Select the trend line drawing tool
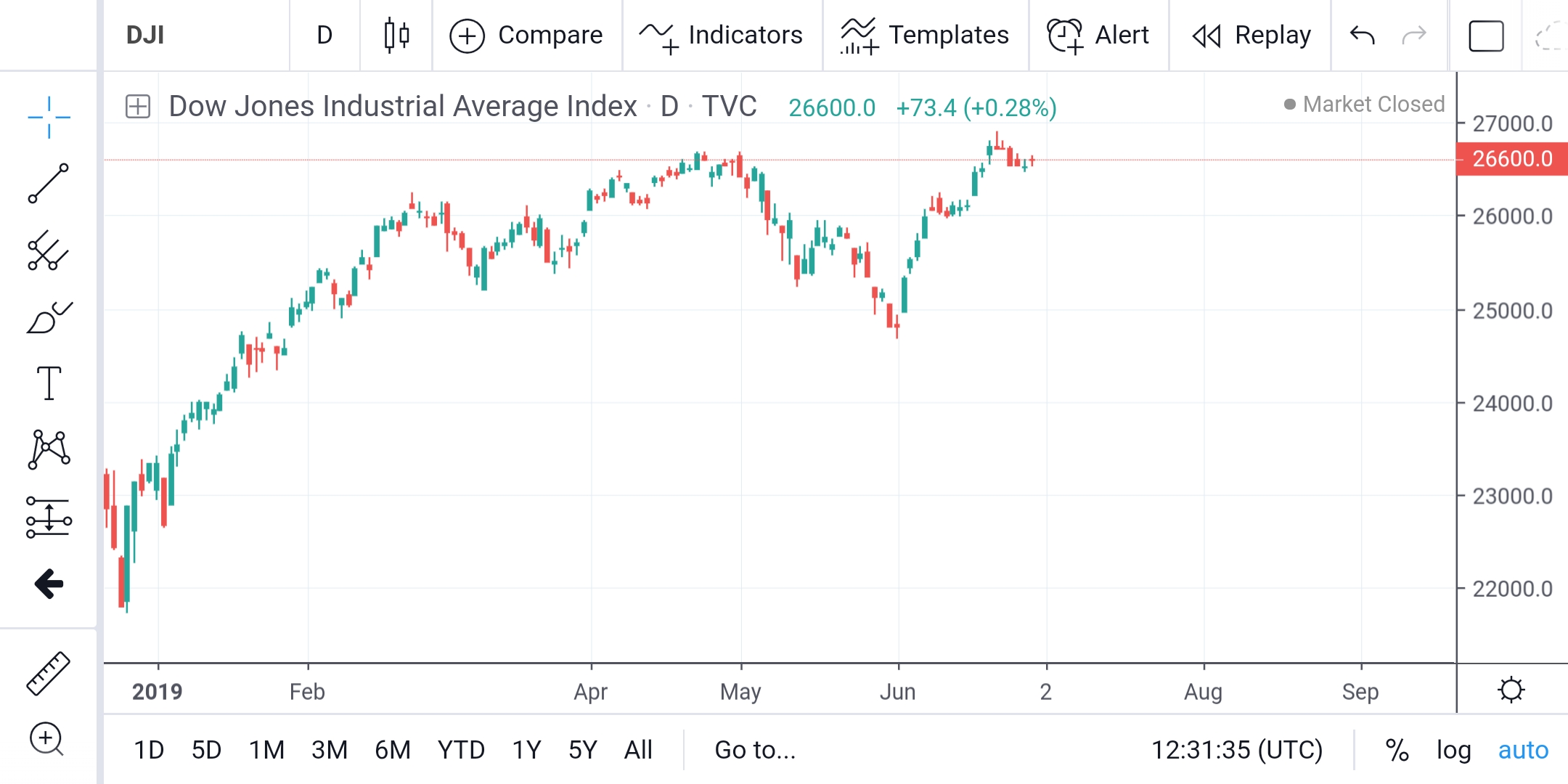The image size is (1568, 784). click(49, 184)
